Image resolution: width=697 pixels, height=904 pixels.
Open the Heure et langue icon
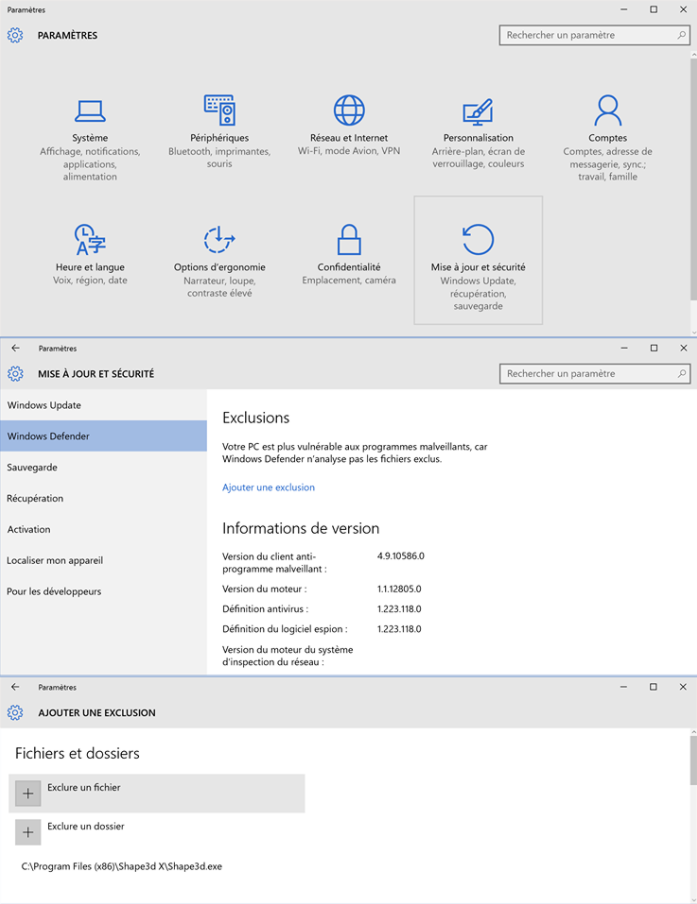[90, 239]
